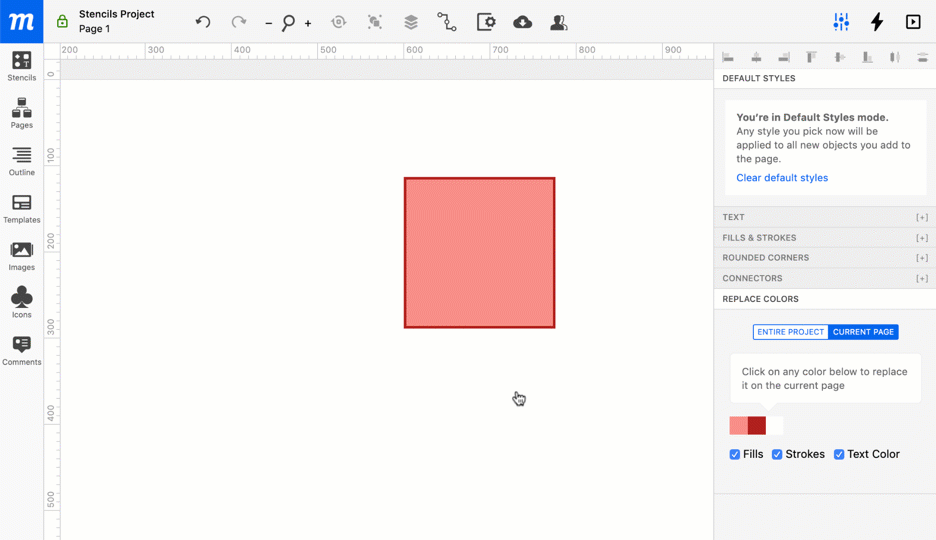This screenshot has height=540, width=936.
Task: Open the Icons sidebar panel
Action: click(x=21, y=303)
